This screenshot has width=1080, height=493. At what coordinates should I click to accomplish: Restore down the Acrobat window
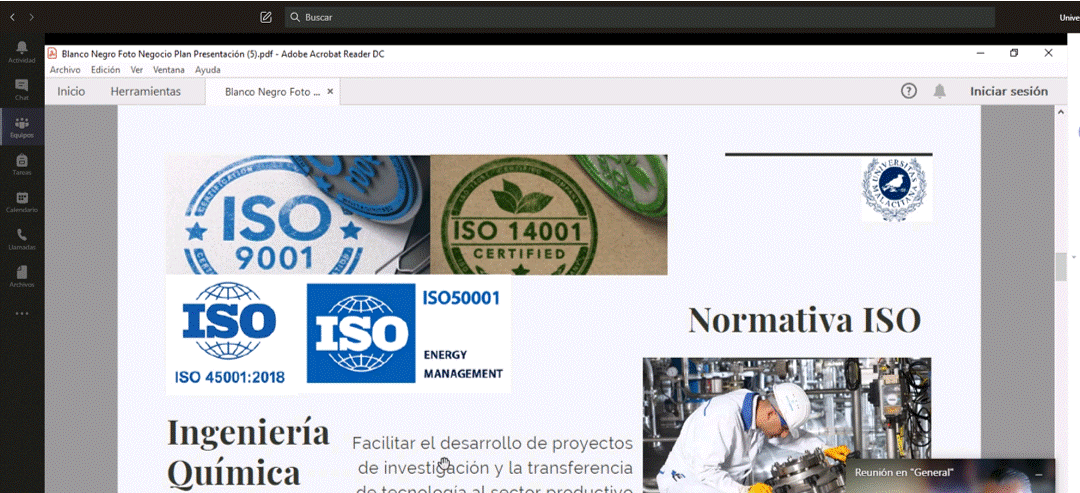[1014, 53]
